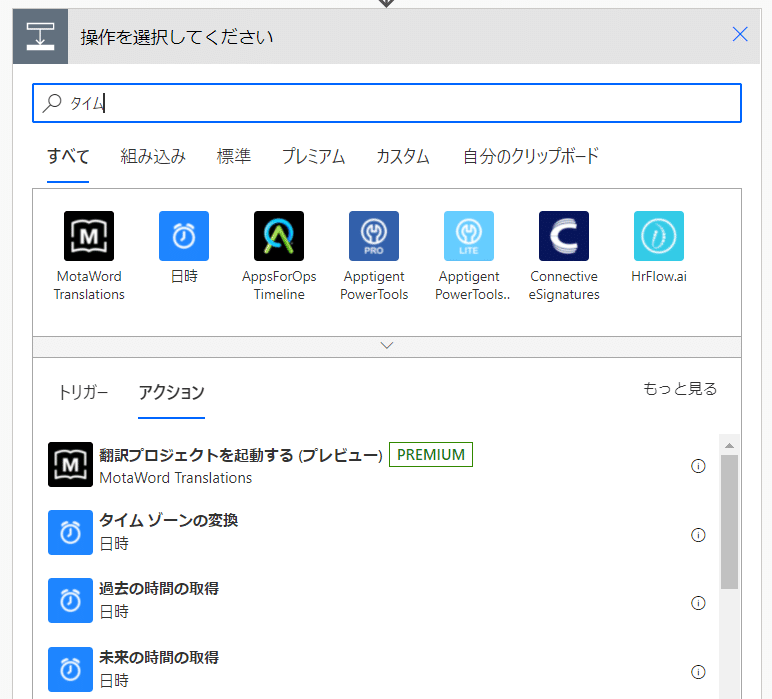The width and height of the screenshot is (772, 699).
Task: Click the action list scrollbar thumb
Action: (x=729, y=522)
